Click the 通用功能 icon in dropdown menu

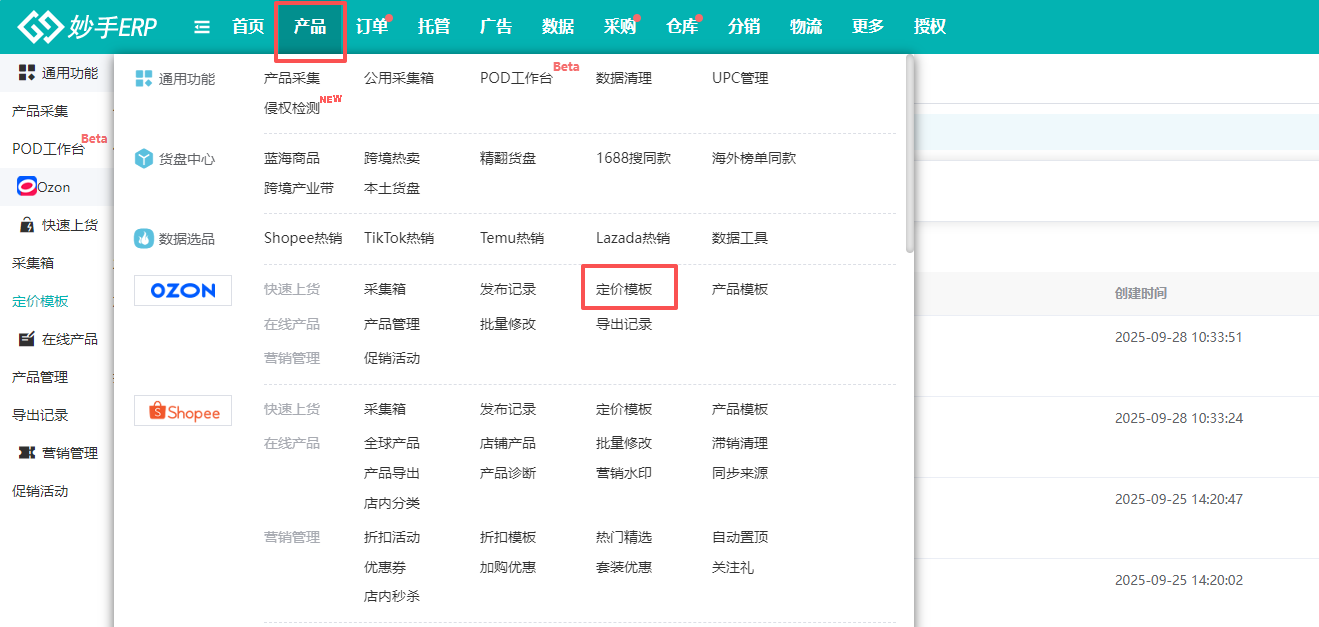pyautogui.click(x=144, y=78)
